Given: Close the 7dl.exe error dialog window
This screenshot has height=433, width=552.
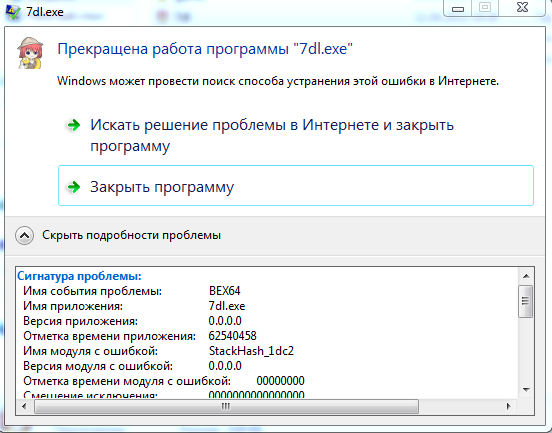Looking at the screenshot, I should click(x=522, y=8).
